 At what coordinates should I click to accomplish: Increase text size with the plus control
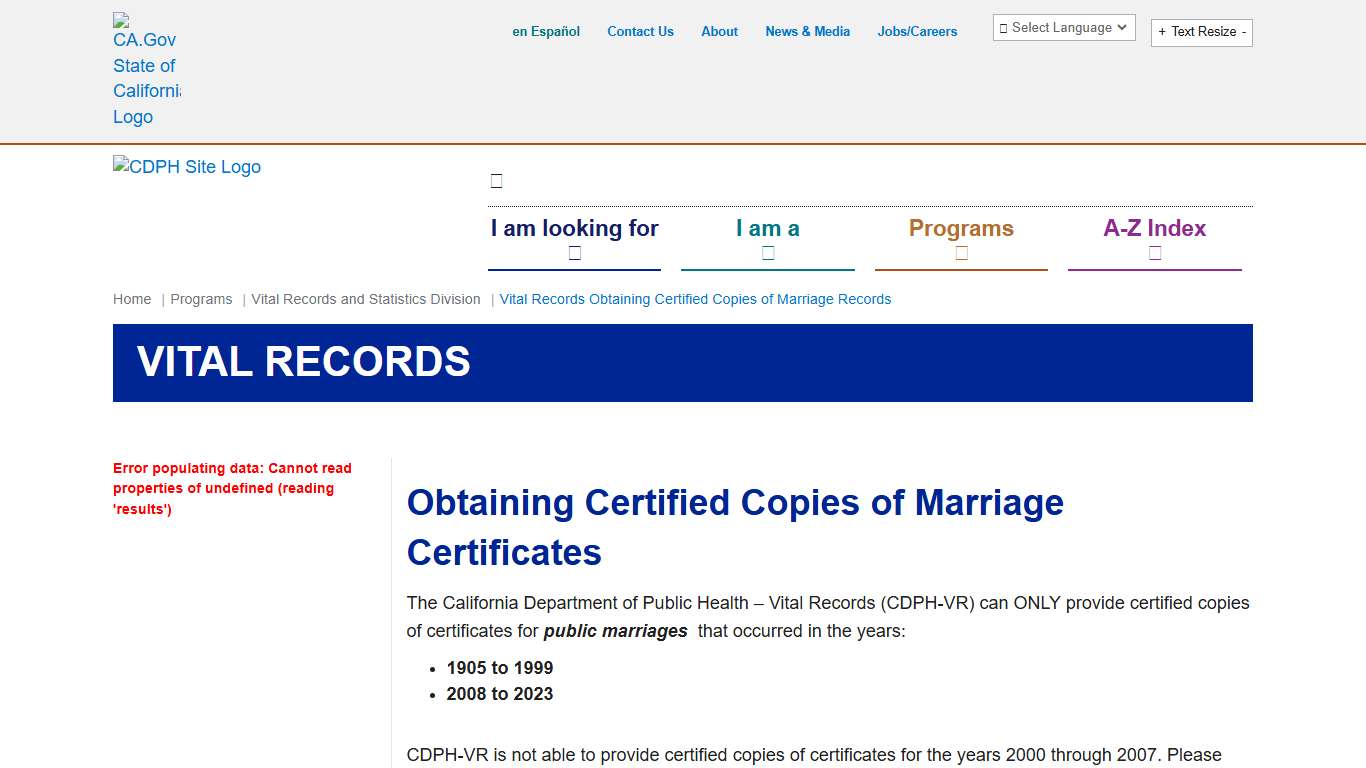[1160, 32]
